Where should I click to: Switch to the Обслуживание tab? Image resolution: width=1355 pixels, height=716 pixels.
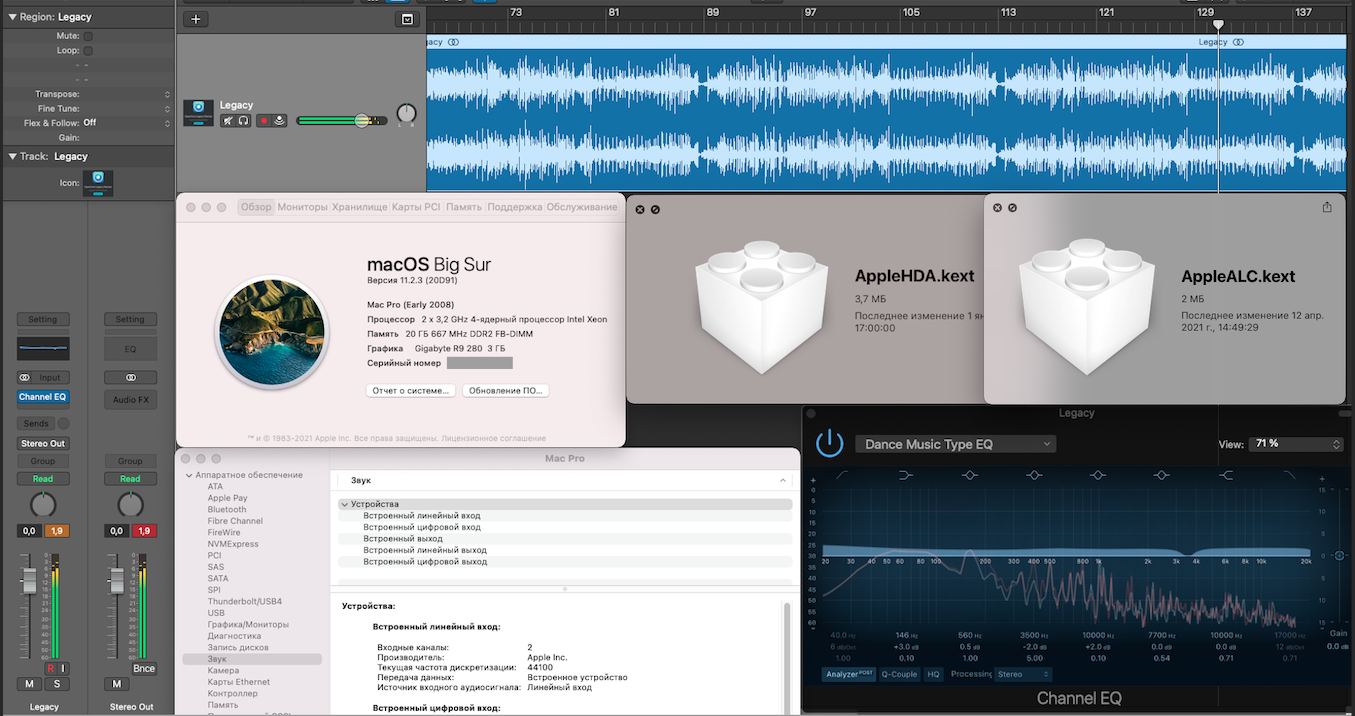click(582, 207)
